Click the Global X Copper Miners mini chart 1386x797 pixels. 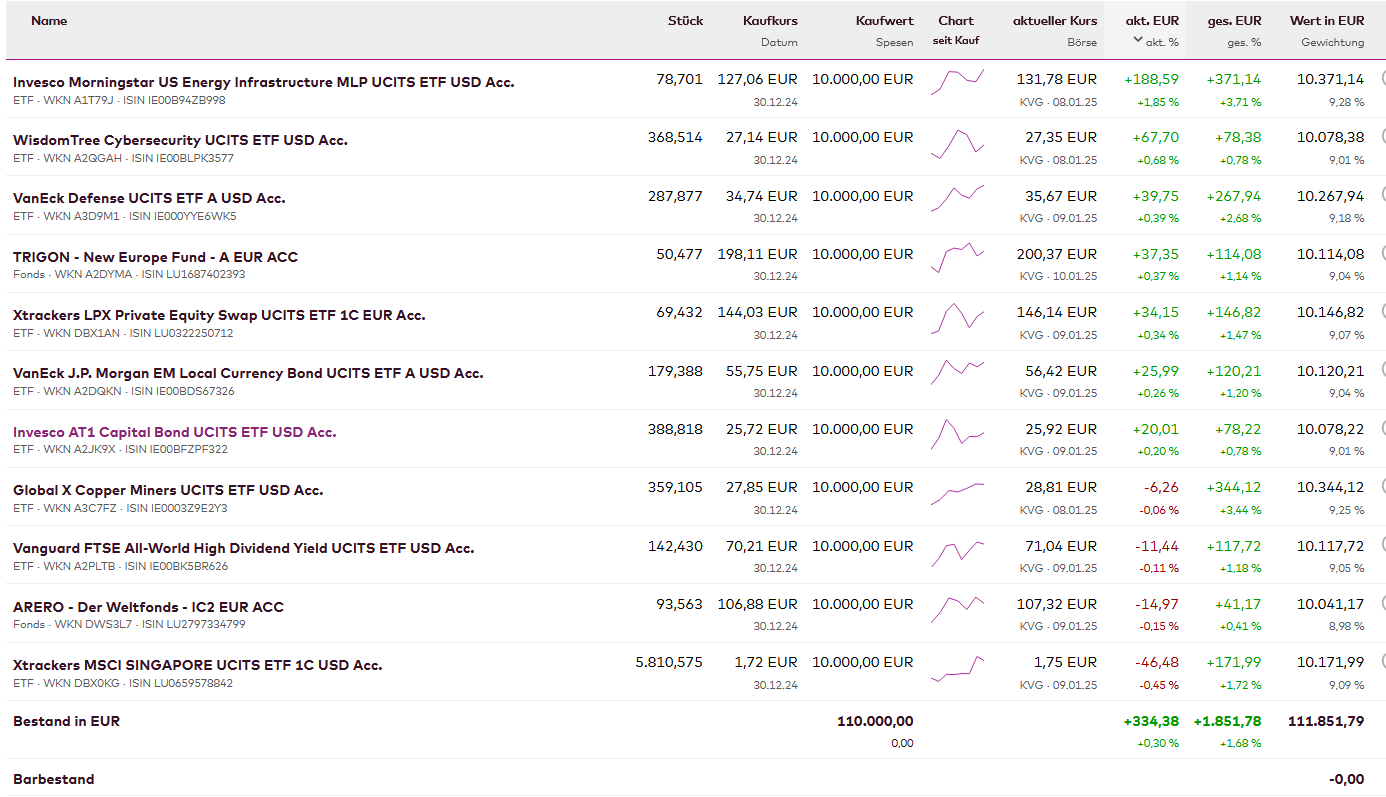pos(957,492)
